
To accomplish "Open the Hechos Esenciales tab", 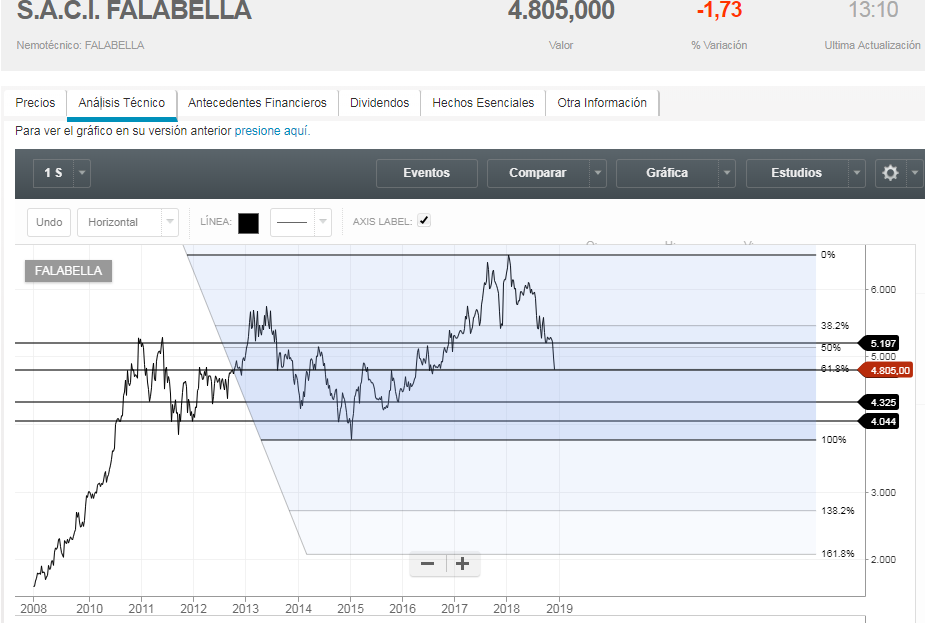I will (x=483, y=103).
